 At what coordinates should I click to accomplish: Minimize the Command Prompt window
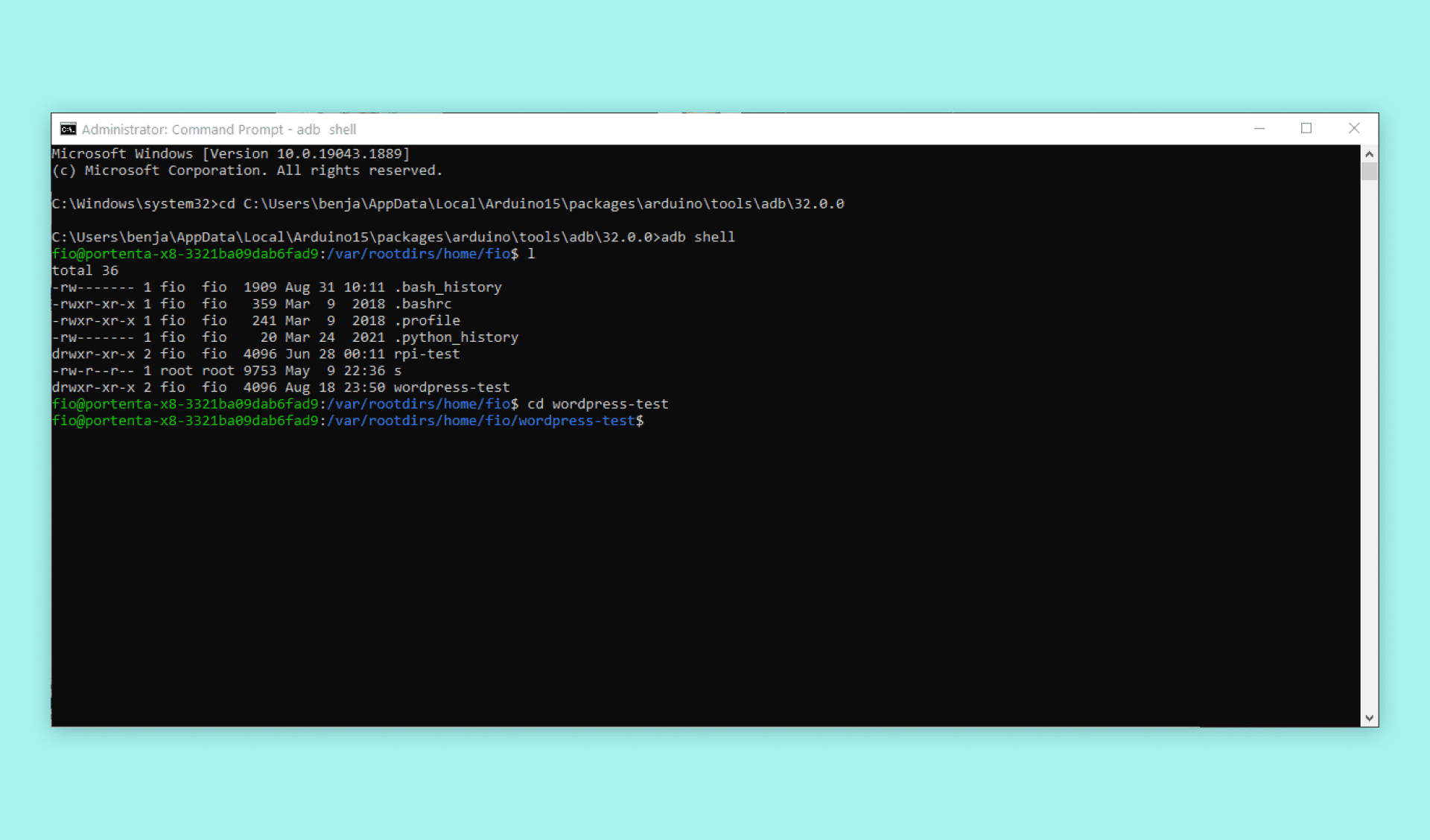[x=1259, y=129]
